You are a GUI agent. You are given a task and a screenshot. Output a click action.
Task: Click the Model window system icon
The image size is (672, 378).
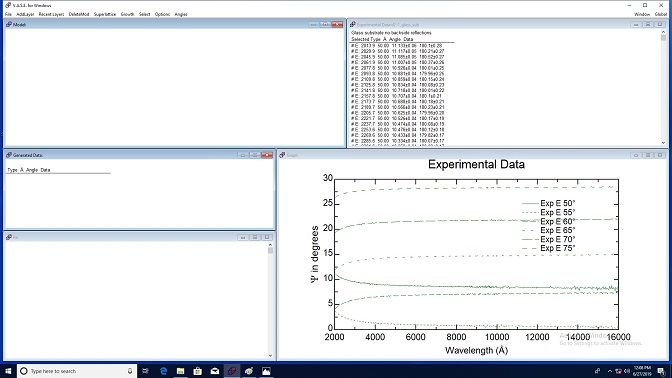coord(9,24)
